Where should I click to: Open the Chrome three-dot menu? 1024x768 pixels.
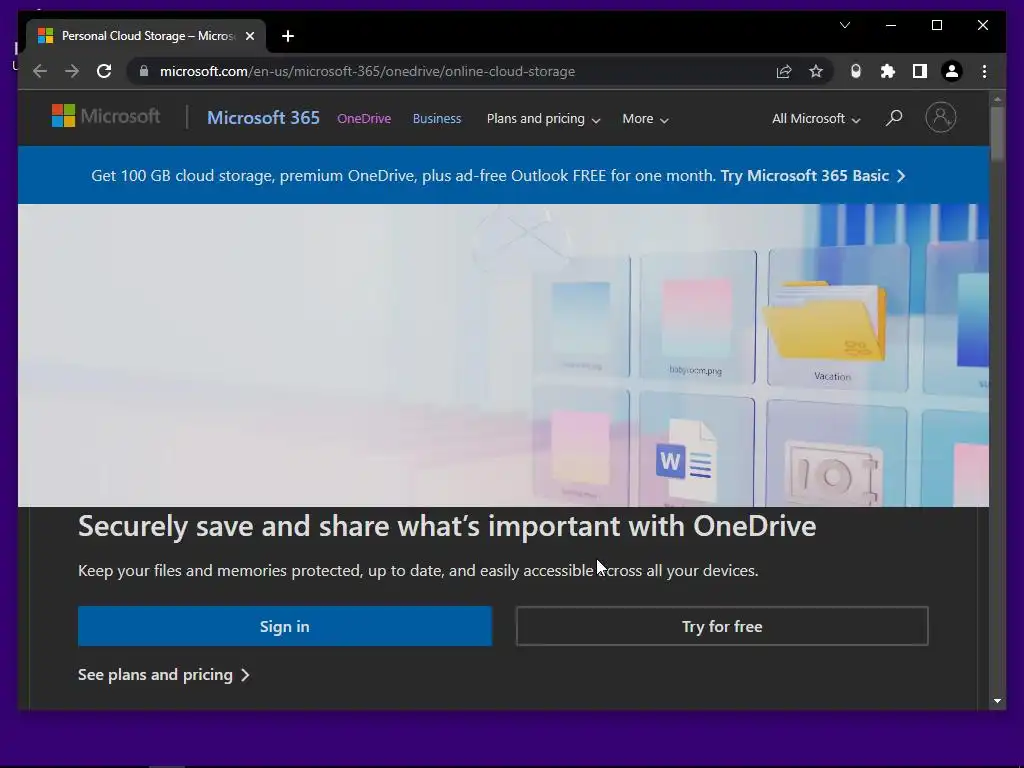pos(984,71)
